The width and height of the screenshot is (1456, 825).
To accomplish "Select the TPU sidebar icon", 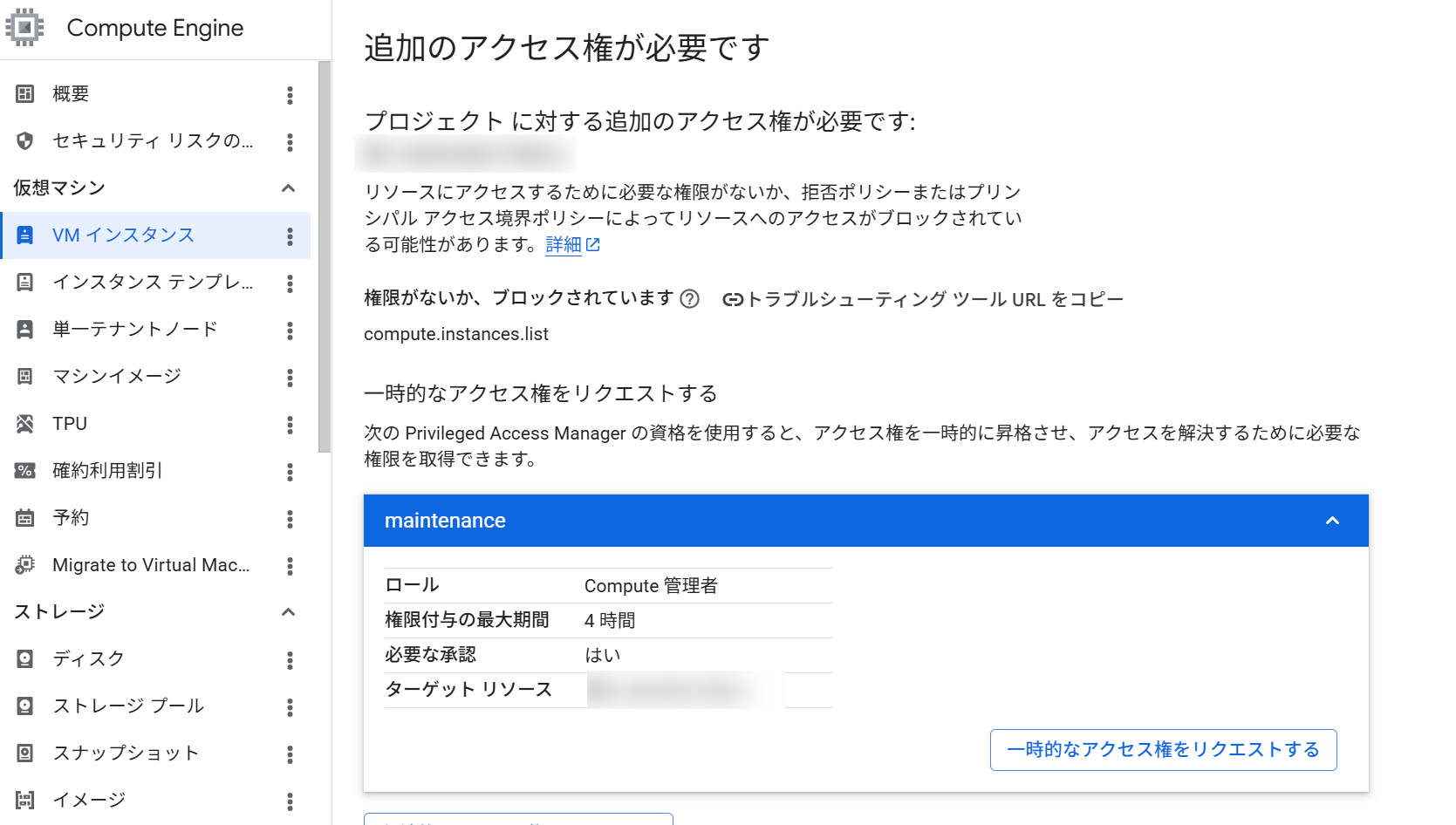I will (x=24, y=423).
